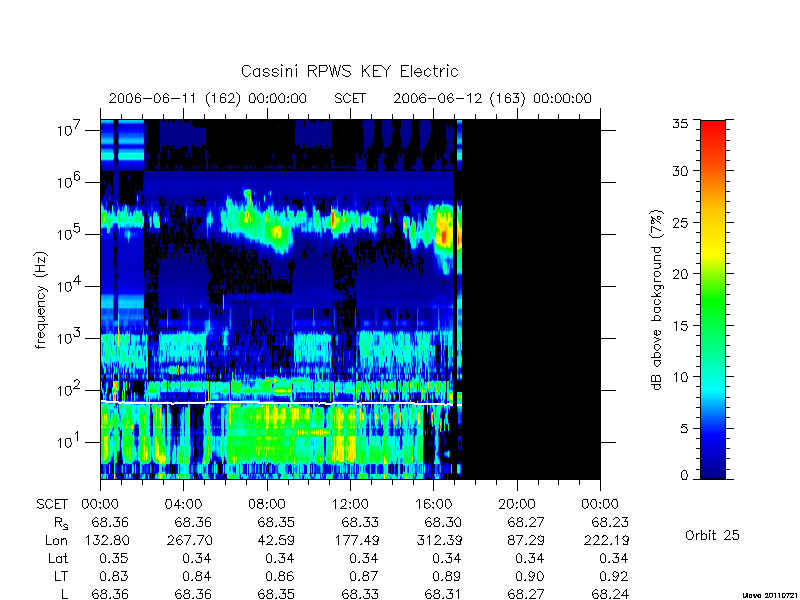Click the 'dB above background (7%)' label

point(657,300)
